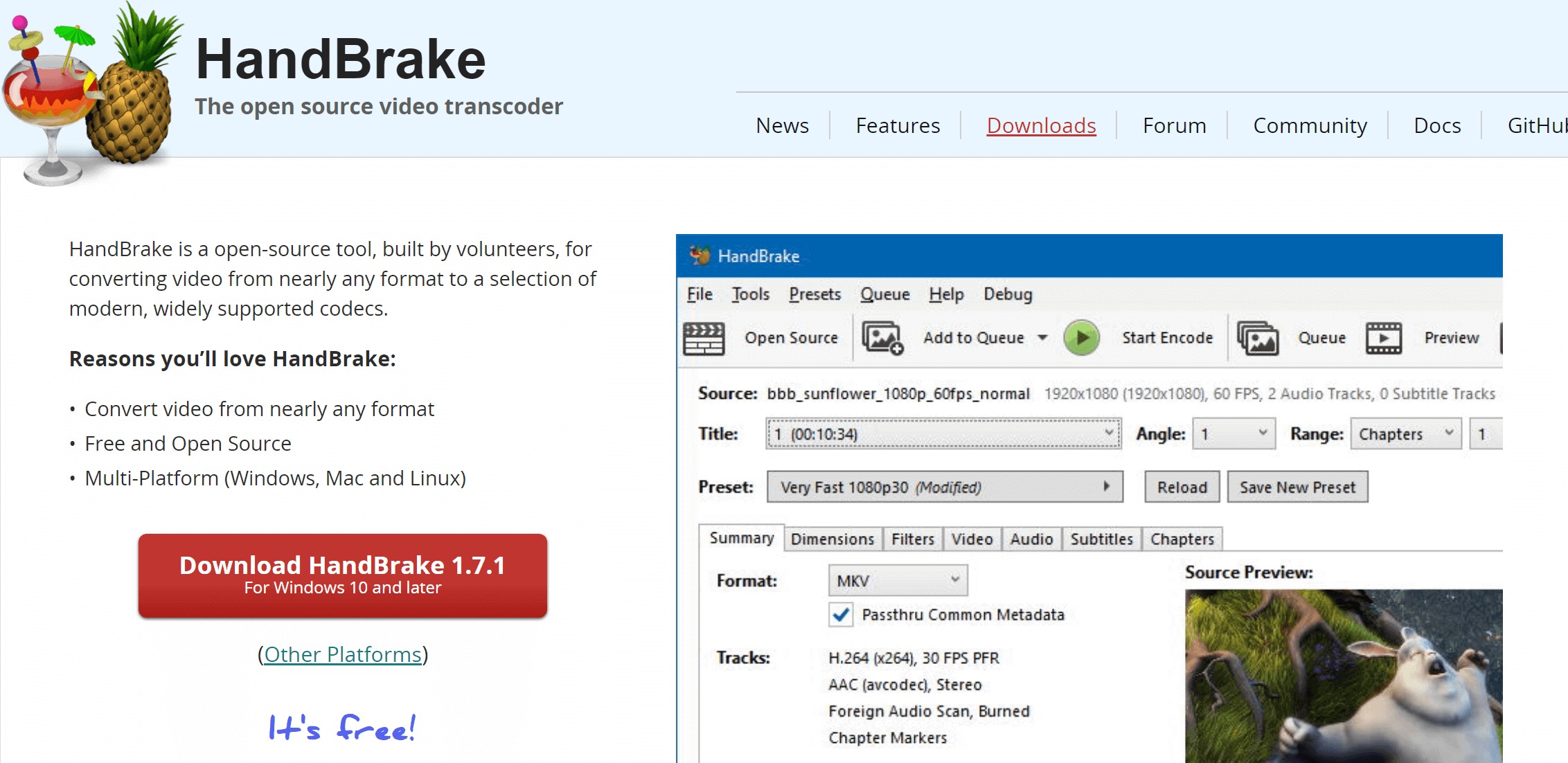Click the Preview toolbar label
This screenshot has height=763, width=1568.
(1451, 338)
